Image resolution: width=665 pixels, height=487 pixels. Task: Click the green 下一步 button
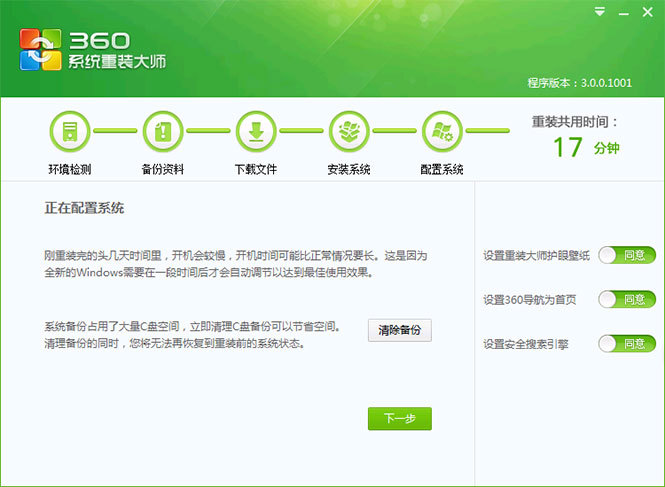pos(400,419)
